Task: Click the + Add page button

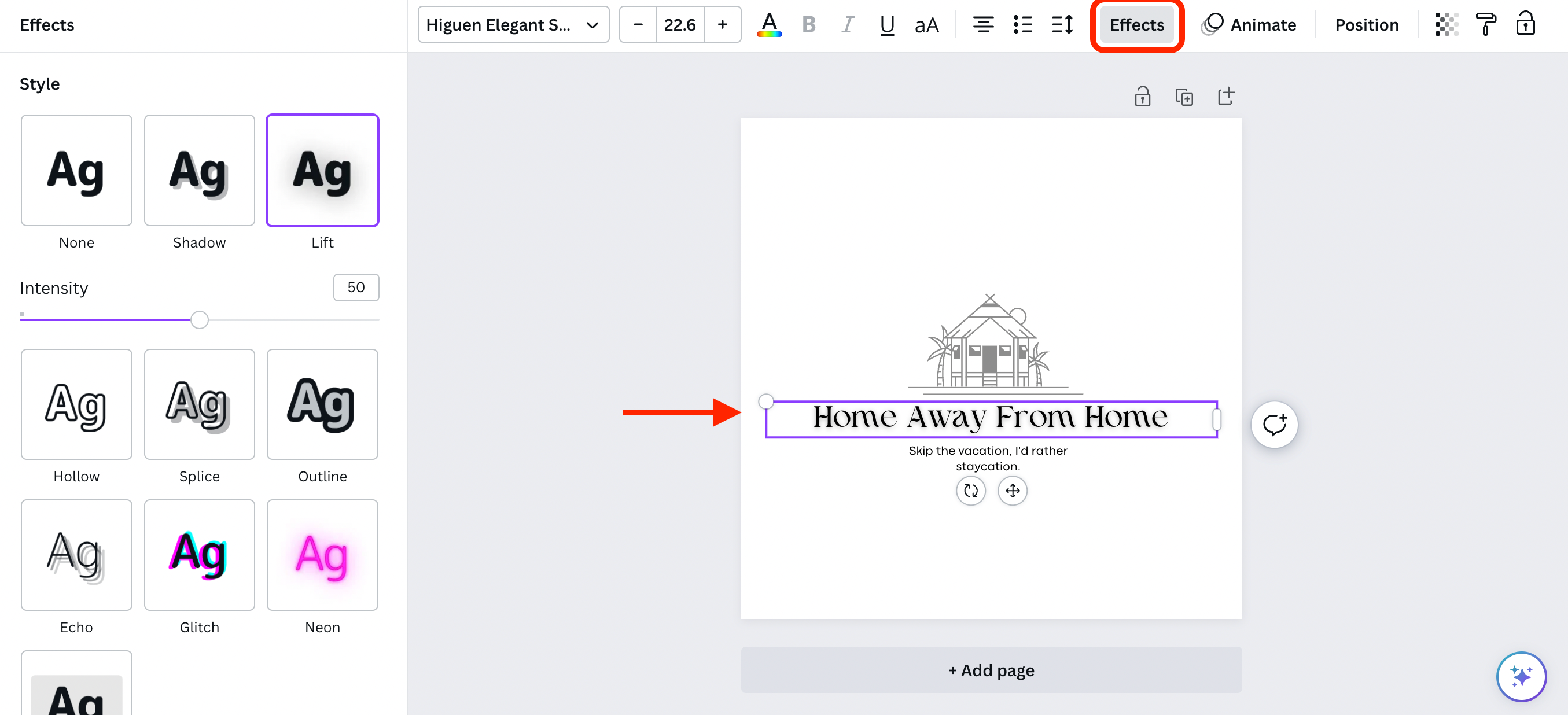Action: (991, 670)
